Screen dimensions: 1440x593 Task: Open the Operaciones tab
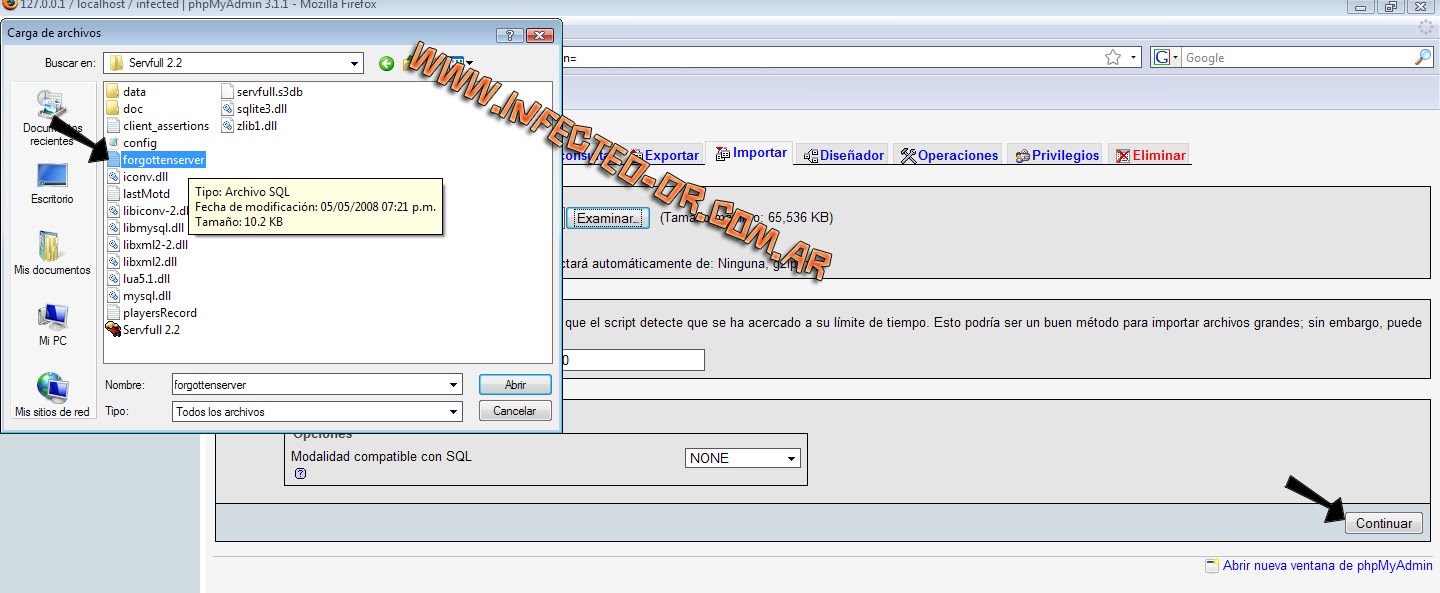(x=949, y=156)
